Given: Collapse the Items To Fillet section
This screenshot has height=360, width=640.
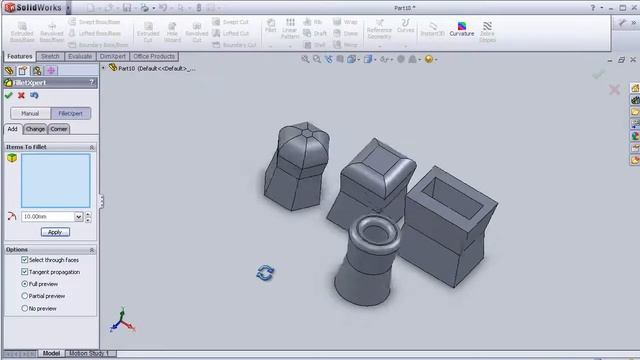Looking at the screenshot, I should 91,147.
